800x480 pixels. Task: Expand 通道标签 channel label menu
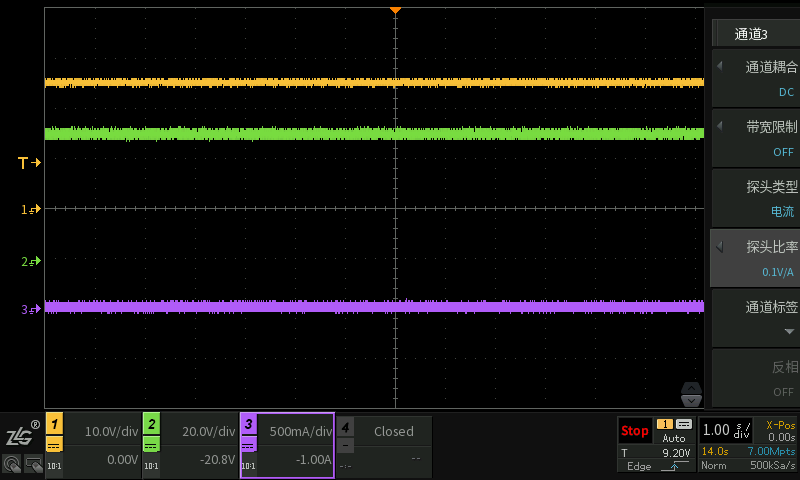(756, 319)
